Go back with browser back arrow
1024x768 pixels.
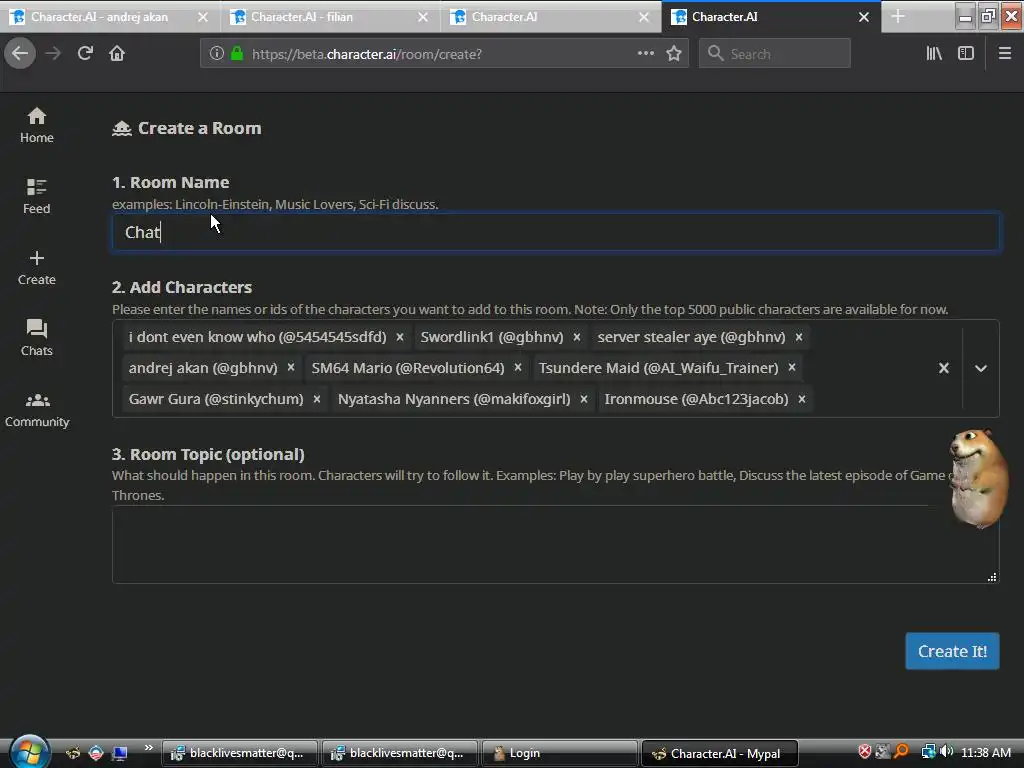click(20, 53)
